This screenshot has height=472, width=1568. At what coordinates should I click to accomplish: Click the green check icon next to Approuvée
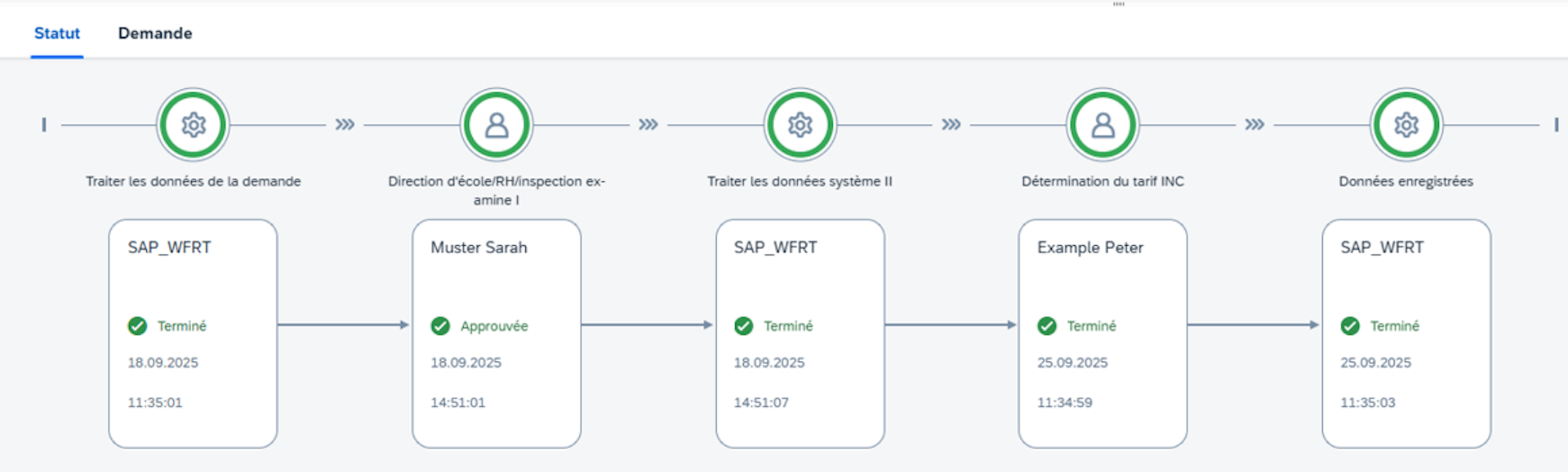click(x=440, y=326)
